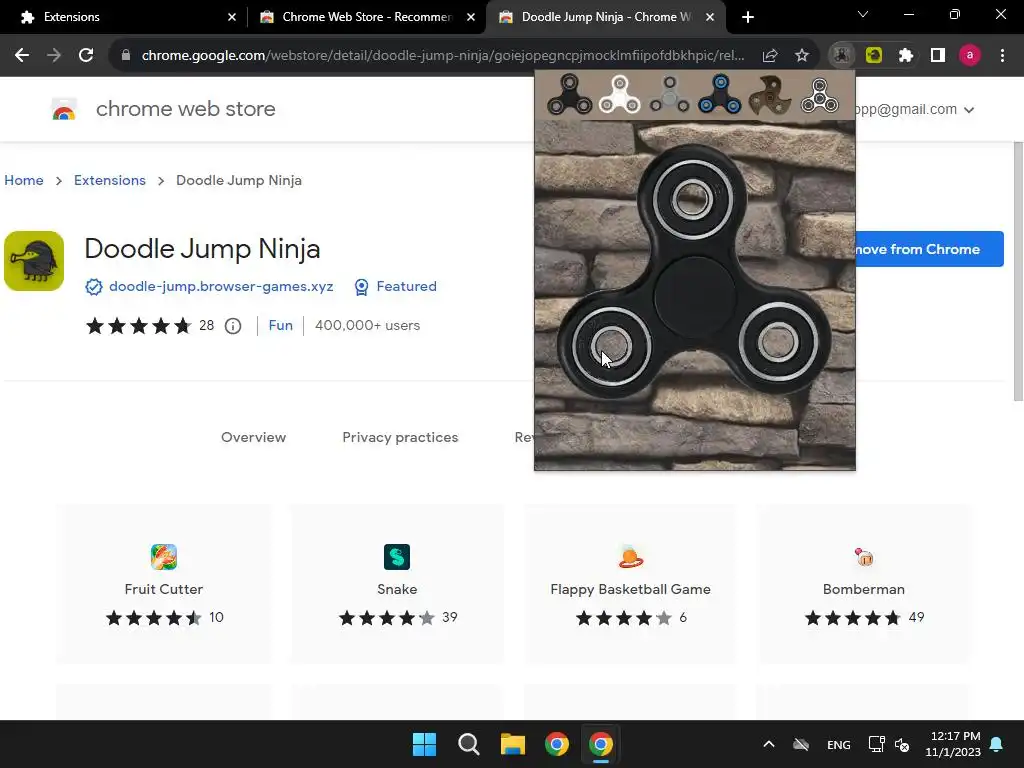Select the brown blade spinner skin
This screenshot has width=1024, height=768.
[x=769, y=95]
